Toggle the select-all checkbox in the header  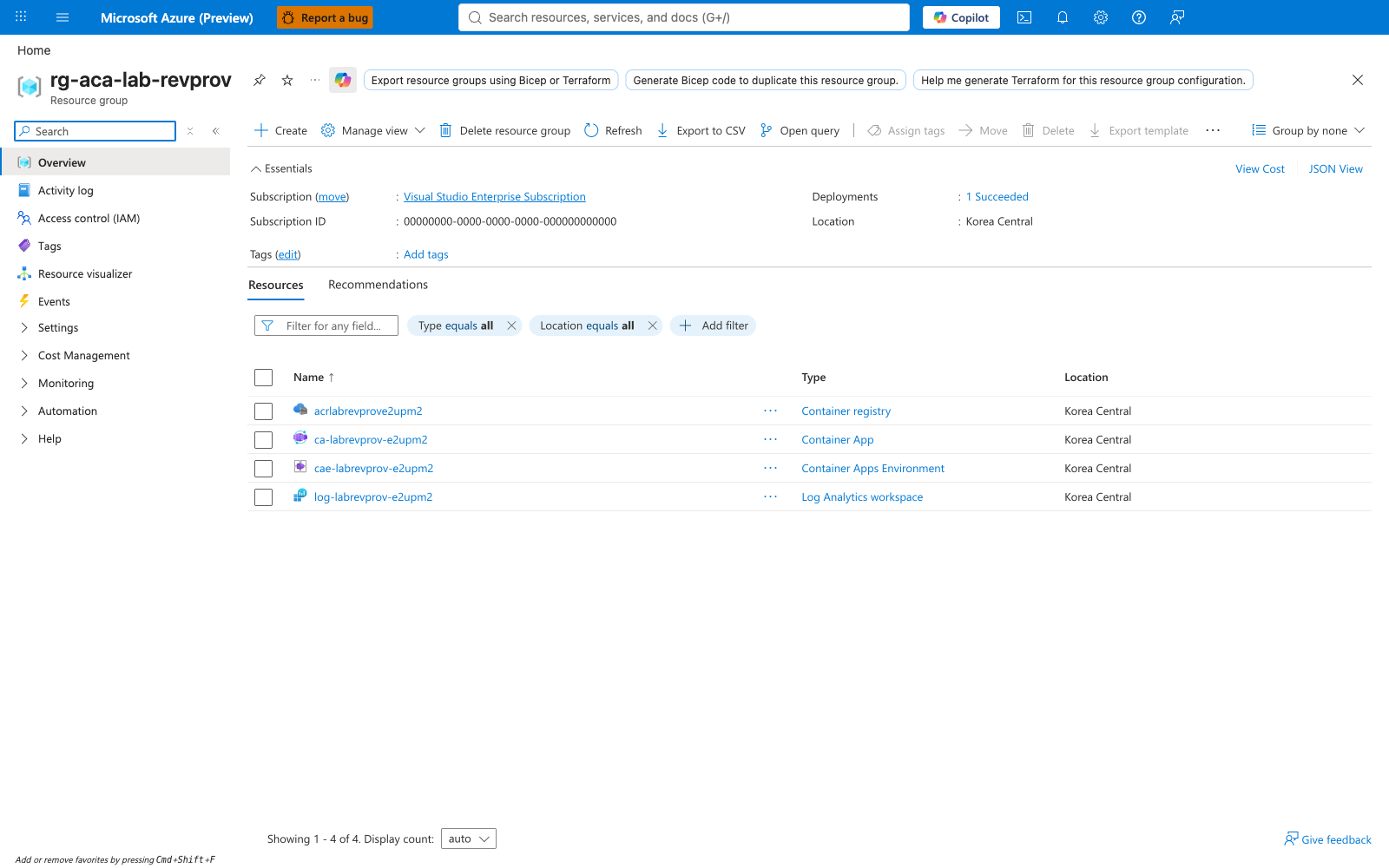(264, 378)
